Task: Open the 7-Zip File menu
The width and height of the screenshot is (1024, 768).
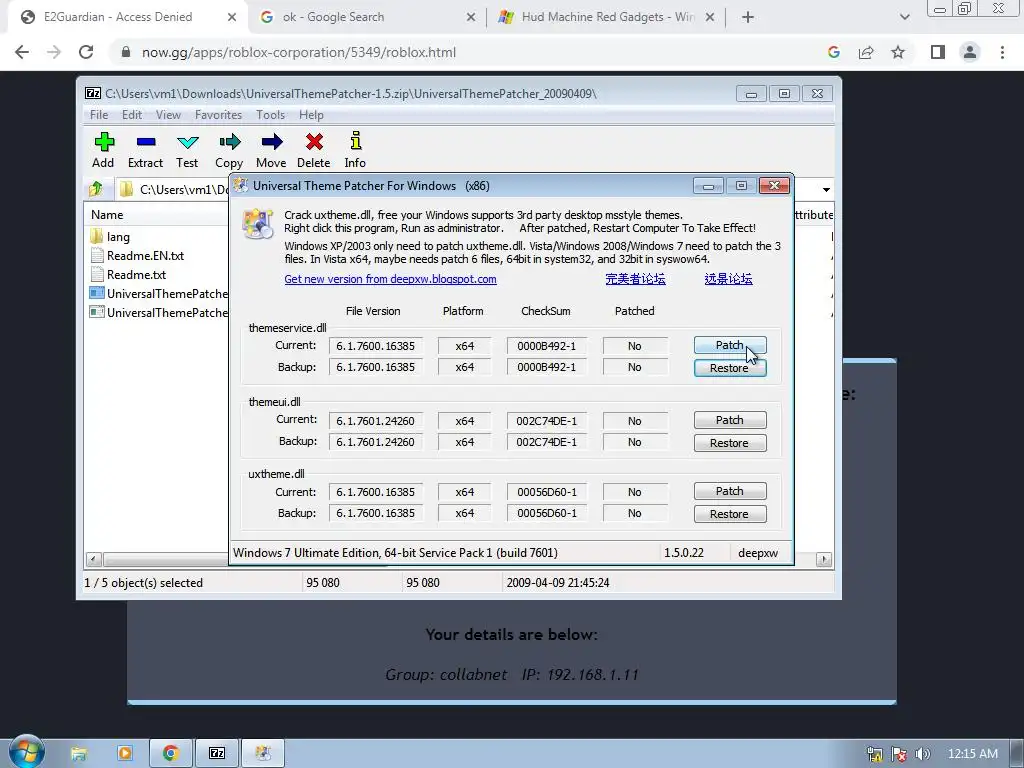Action: point(99,115)
